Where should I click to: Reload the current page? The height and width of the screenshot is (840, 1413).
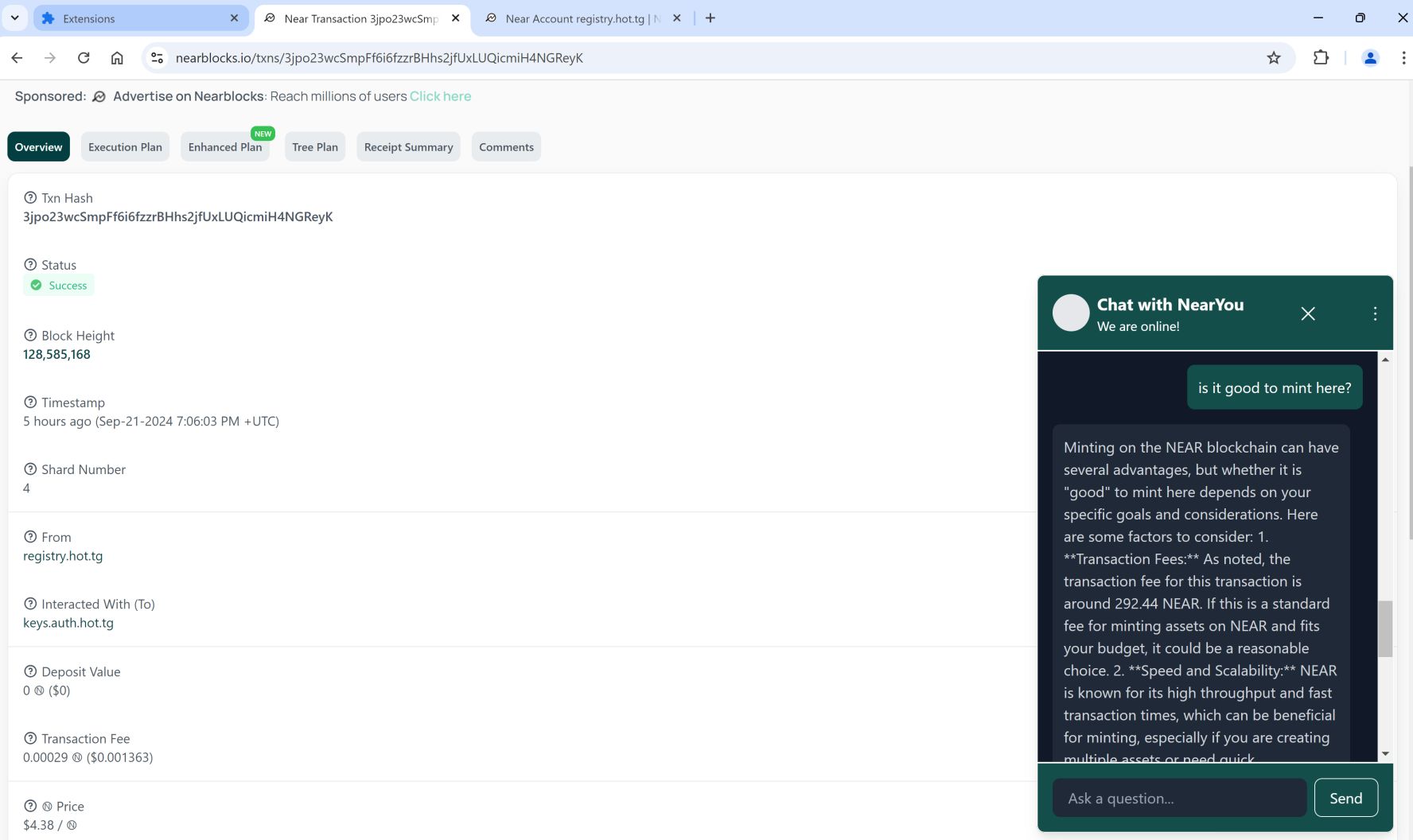tap(84, 58)
